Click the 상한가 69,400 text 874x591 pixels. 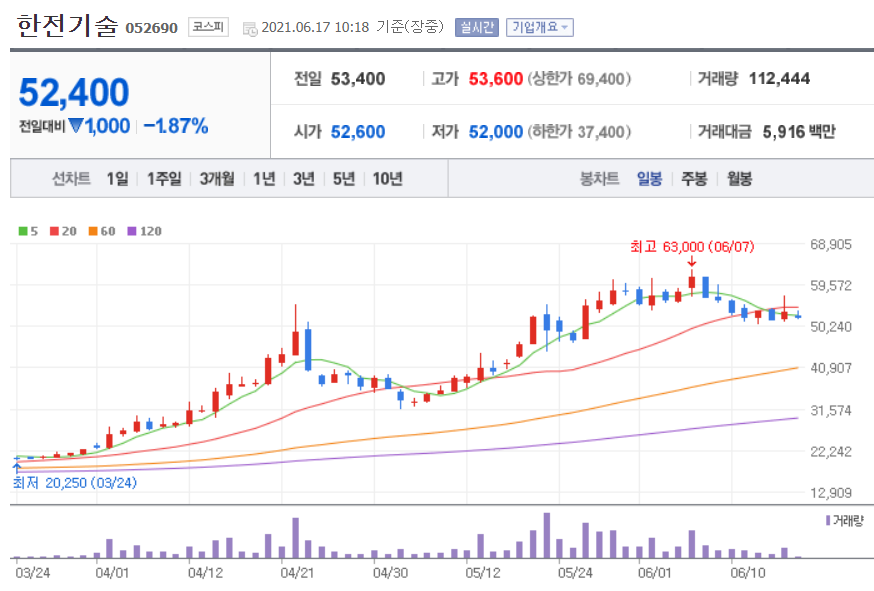point(579,79)
